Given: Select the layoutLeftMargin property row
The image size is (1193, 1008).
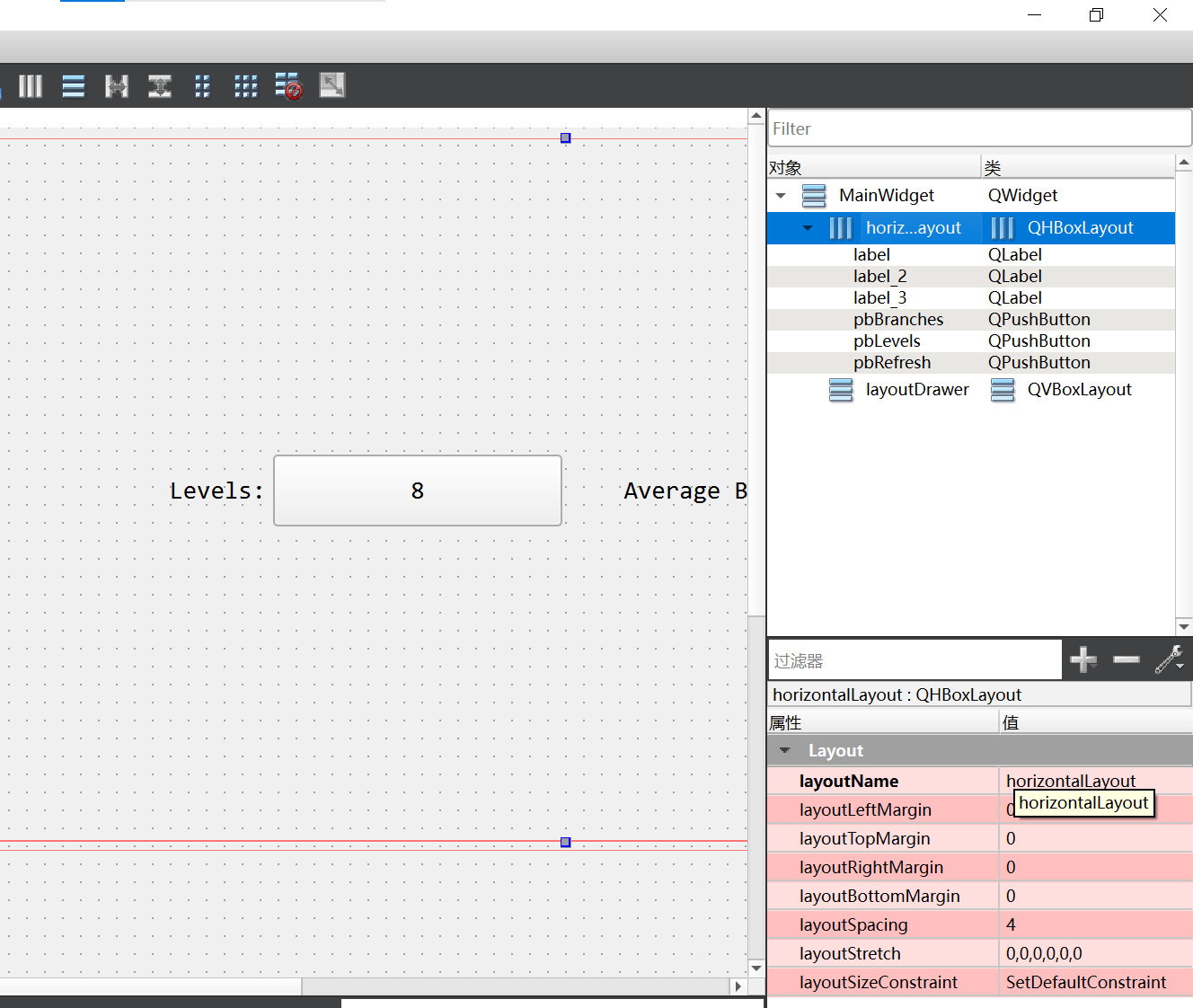Looking at the screenshot, I should [x=980, y=809].
